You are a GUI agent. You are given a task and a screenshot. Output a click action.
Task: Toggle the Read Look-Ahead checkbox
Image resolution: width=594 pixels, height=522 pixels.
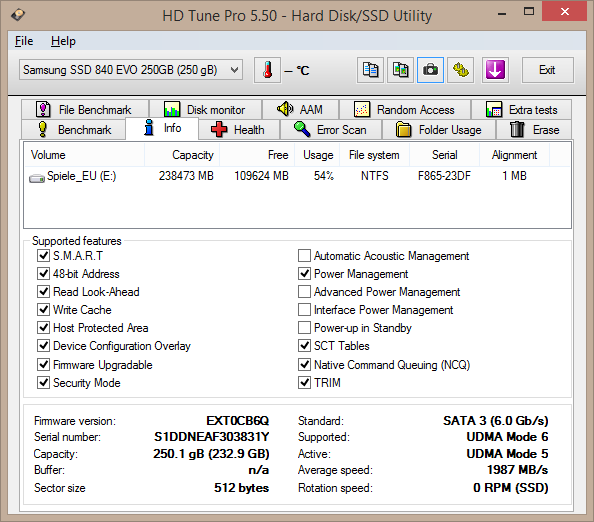pyautogui.click(x=43, y=291)
